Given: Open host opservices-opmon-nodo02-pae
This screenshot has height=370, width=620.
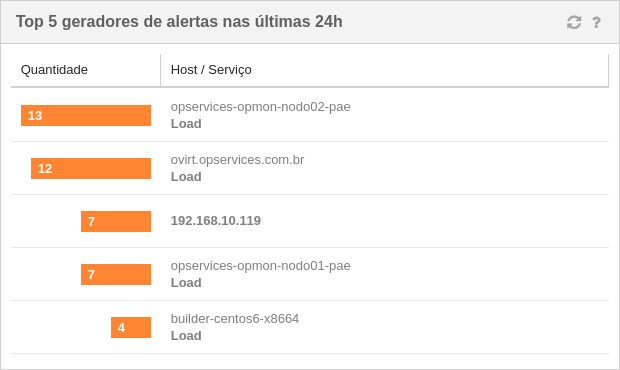Looking at the screenshot, I should pos(261,107).
